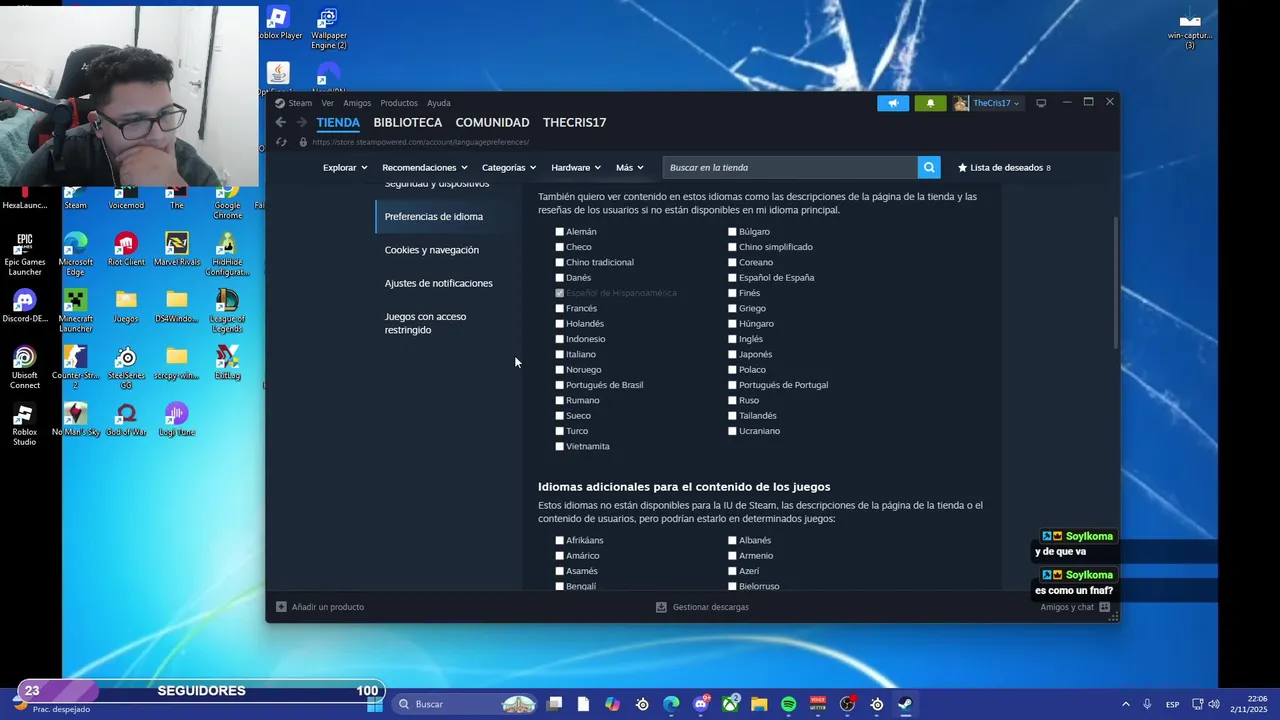Click the Windows taskbar Buscar box
The height and width of the screenshot is (720, 1280).
pyautogui.click(x=466, y=704)
